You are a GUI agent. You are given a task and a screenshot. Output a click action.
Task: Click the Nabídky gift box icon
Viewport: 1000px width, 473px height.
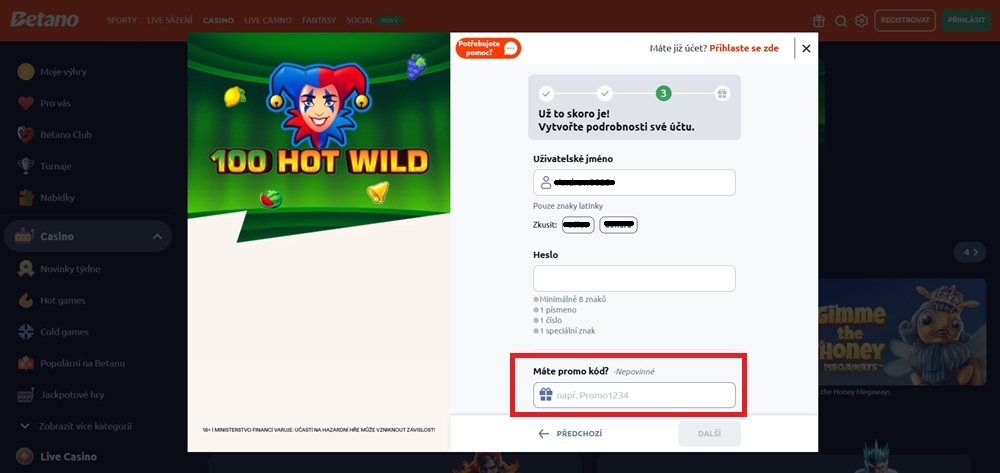point(26,198)
